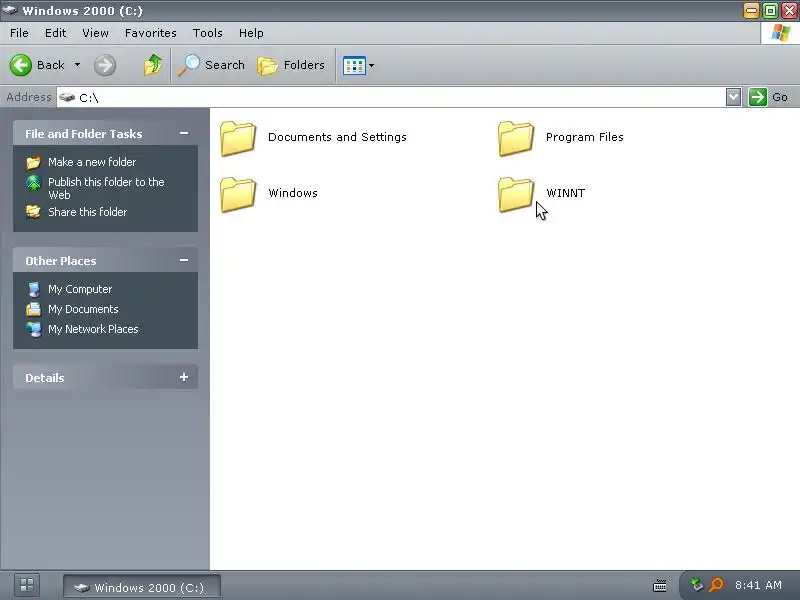Click the My Documents icon in sidebar
Screen dimensions: 800x600
tap(34, 309)
